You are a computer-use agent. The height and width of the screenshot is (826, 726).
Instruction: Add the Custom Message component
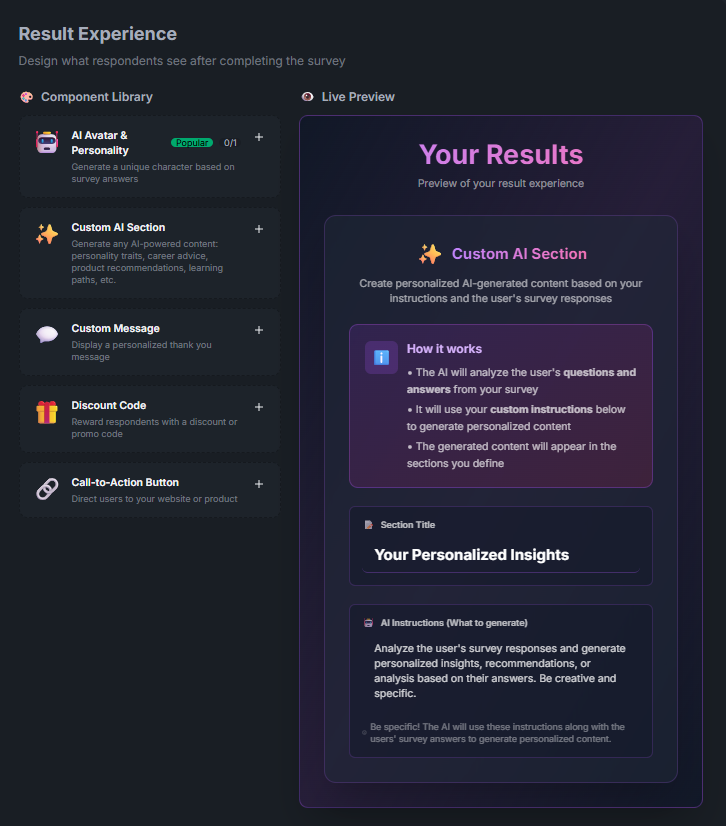coord(259,330)
